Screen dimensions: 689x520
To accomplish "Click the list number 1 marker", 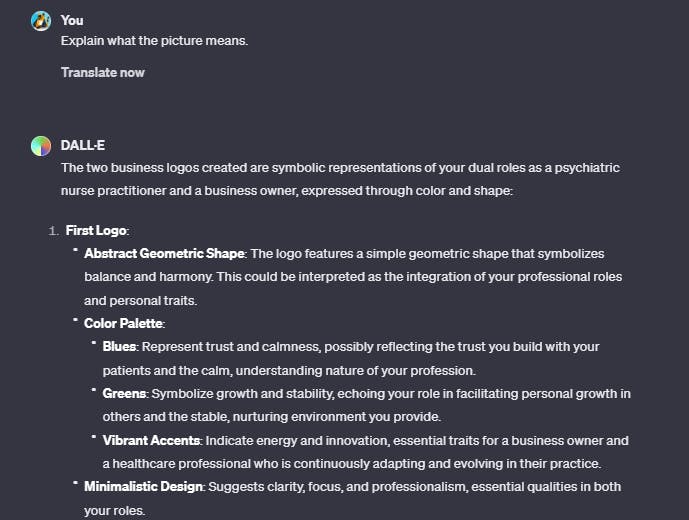I will [x=53, y=231].
